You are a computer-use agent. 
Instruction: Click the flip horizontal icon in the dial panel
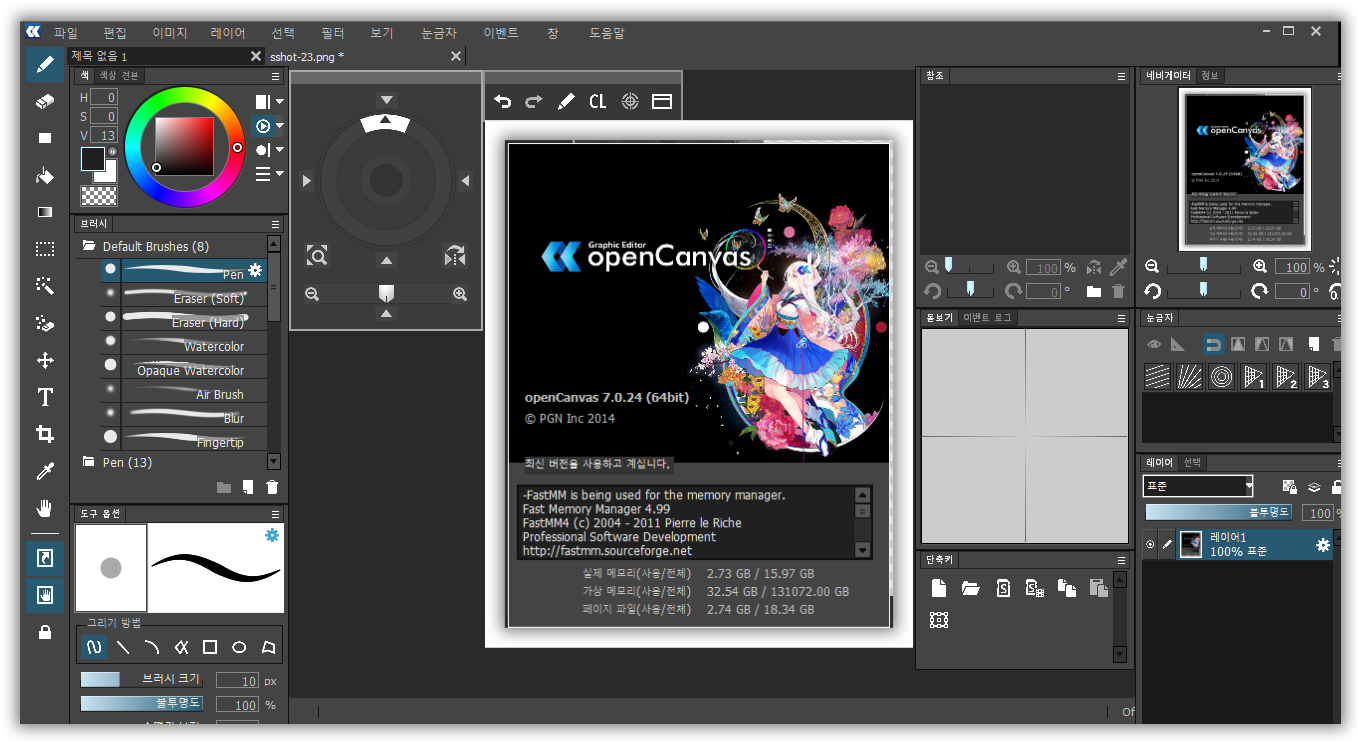(455, 256)
